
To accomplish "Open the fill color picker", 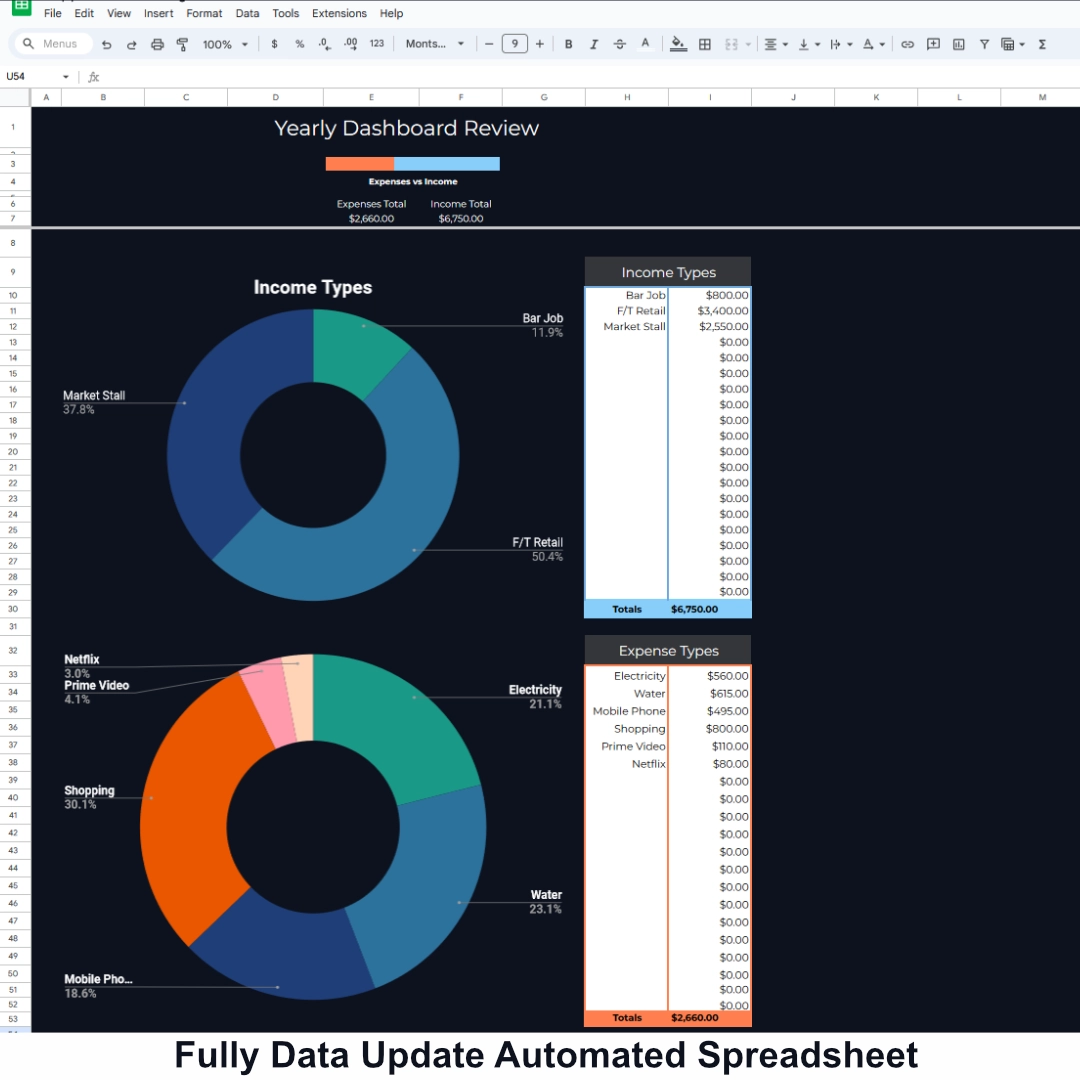I will [679, 44].
